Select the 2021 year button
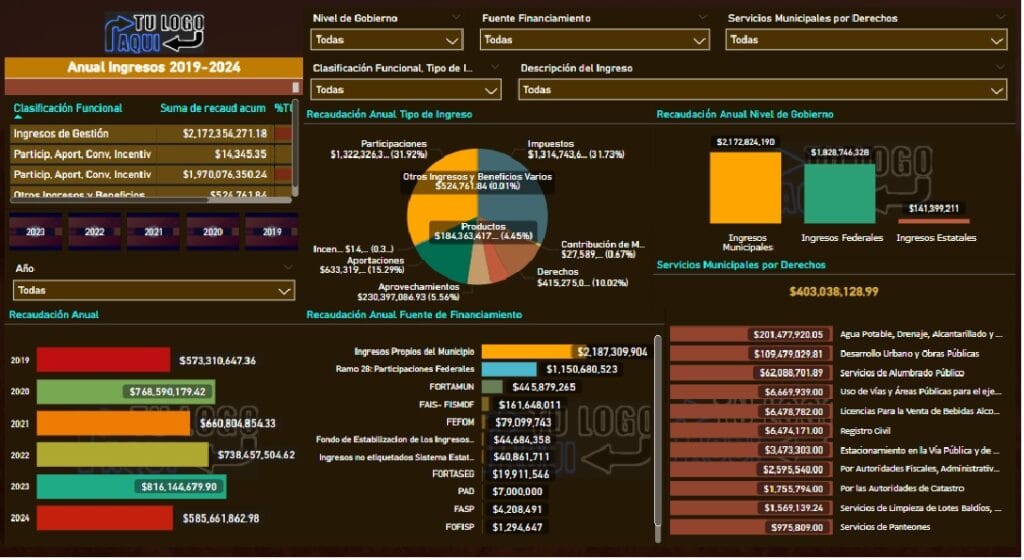 point(153,232)
